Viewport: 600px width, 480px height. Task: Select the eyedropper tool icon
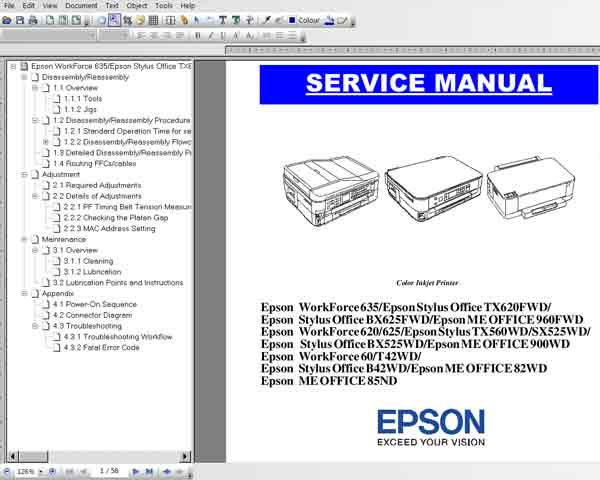266,20
